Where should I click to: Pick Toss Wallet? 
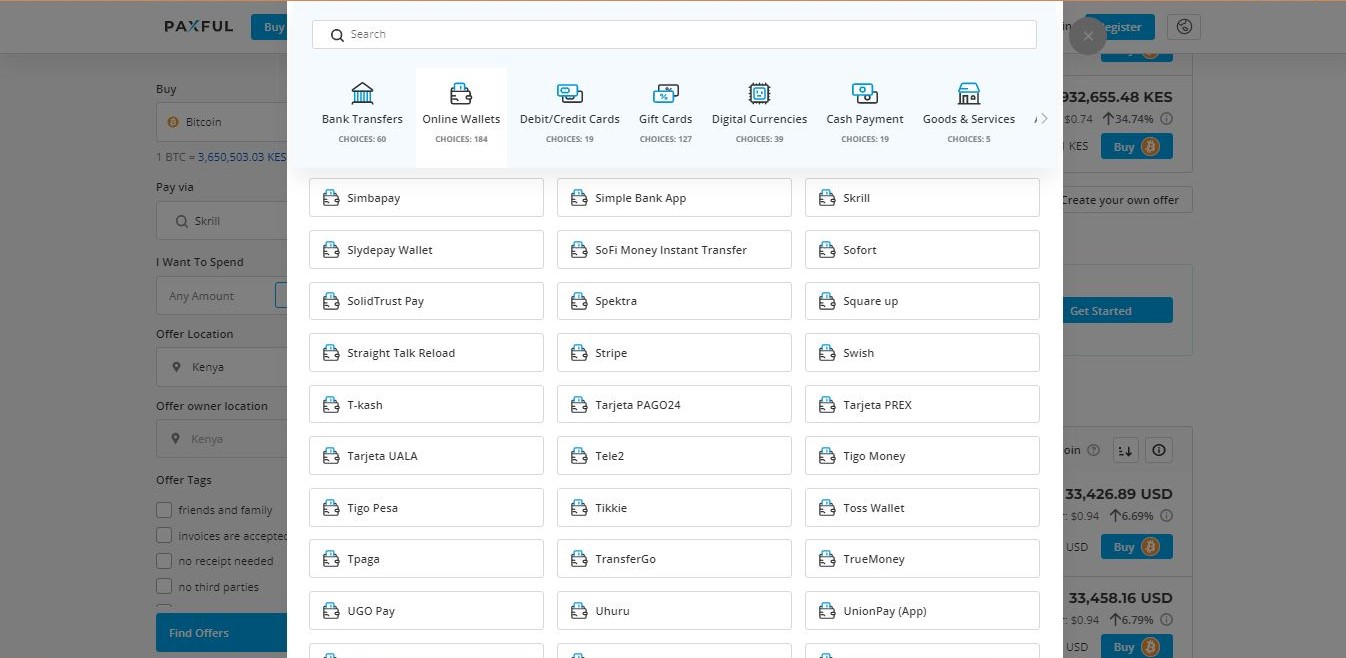coord(922,508)
